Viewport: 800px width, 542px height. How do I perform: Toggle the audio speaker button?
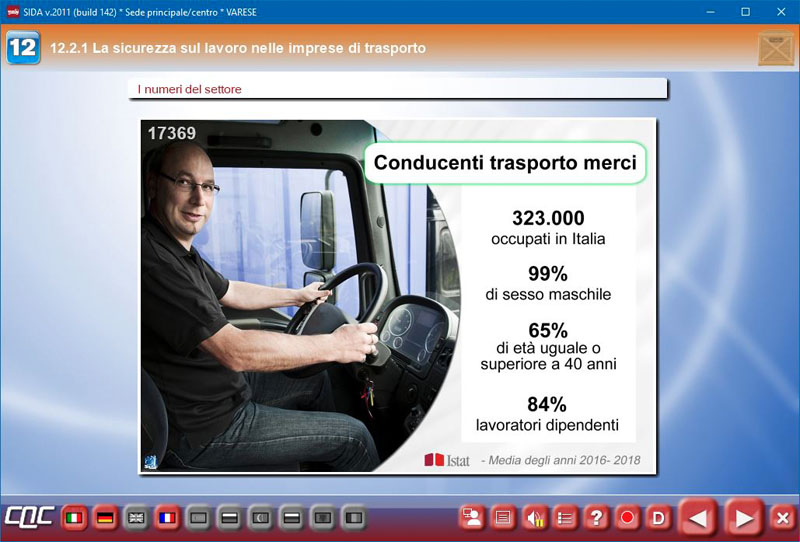coord(534,518)
